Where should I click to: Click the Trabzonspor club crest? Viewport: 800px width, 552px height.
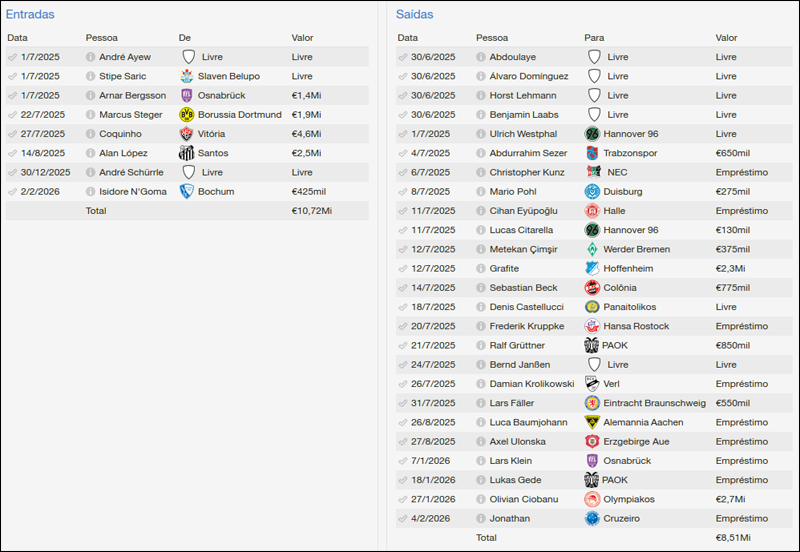coord(592,153)
